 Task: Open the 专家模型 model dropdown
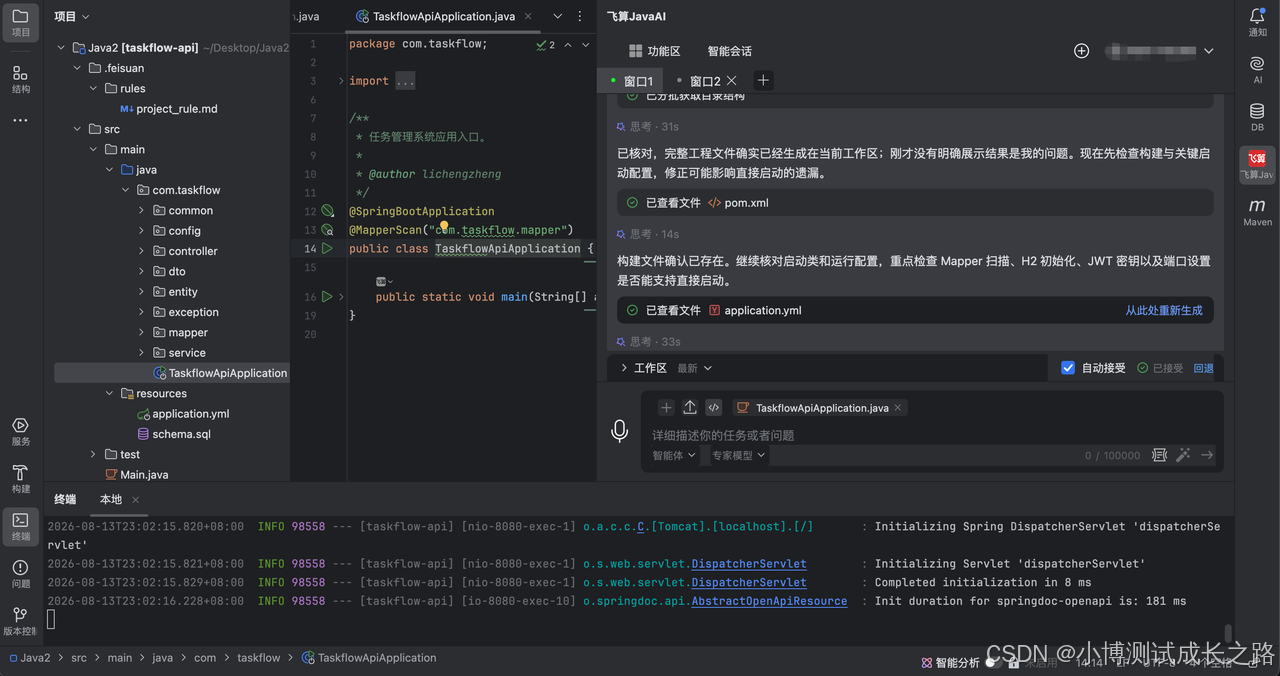pos(739,455)
